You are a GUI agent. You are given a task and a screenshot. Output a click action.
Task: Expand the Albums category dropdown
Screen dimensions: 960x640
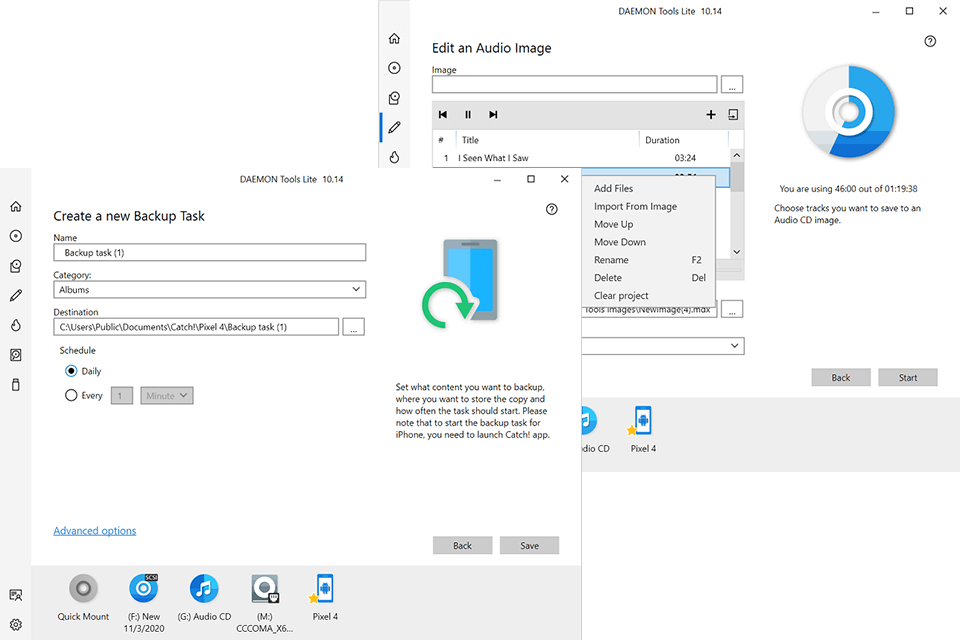pyautogui.click(x=209, y=290)
